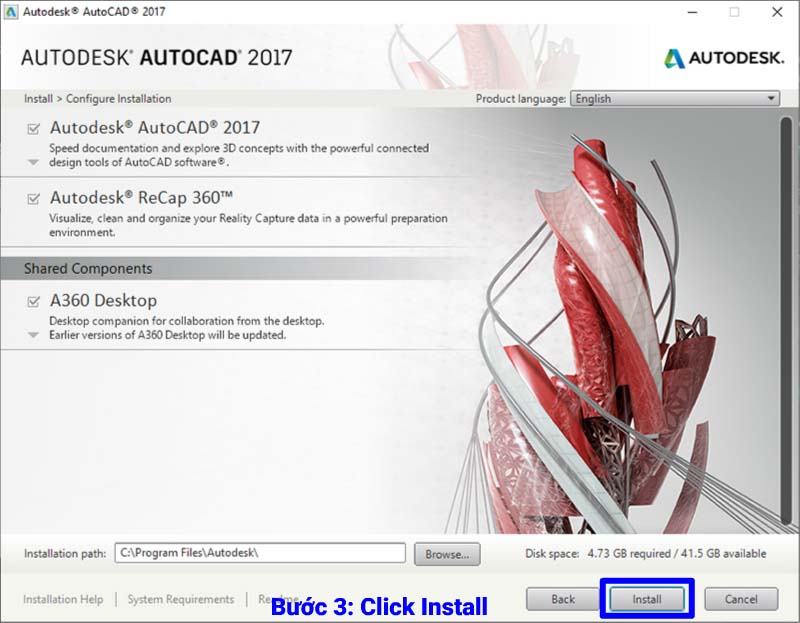Image resolution: width=800 pixels, height=623 pixels.
Task: Open the System Requirements link
Action: click(x=181, y=599)
